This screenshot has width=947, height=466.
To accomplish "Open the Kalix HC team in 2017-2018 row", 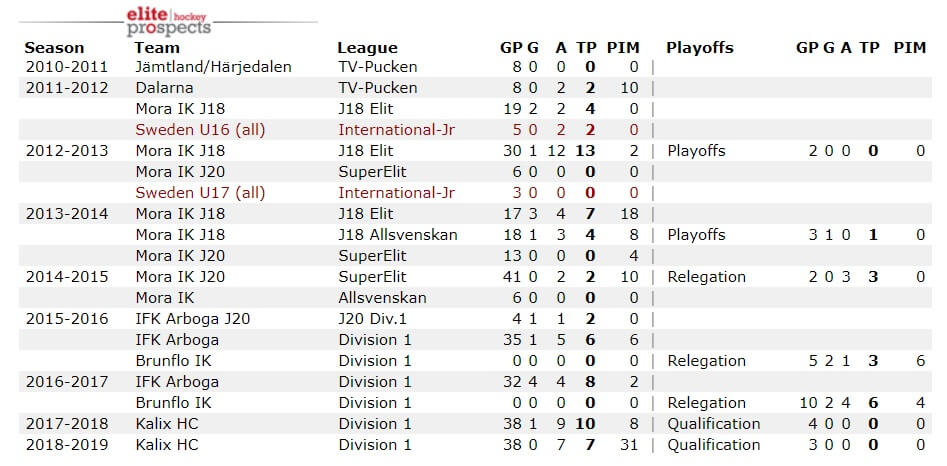I will pos(167,424).
